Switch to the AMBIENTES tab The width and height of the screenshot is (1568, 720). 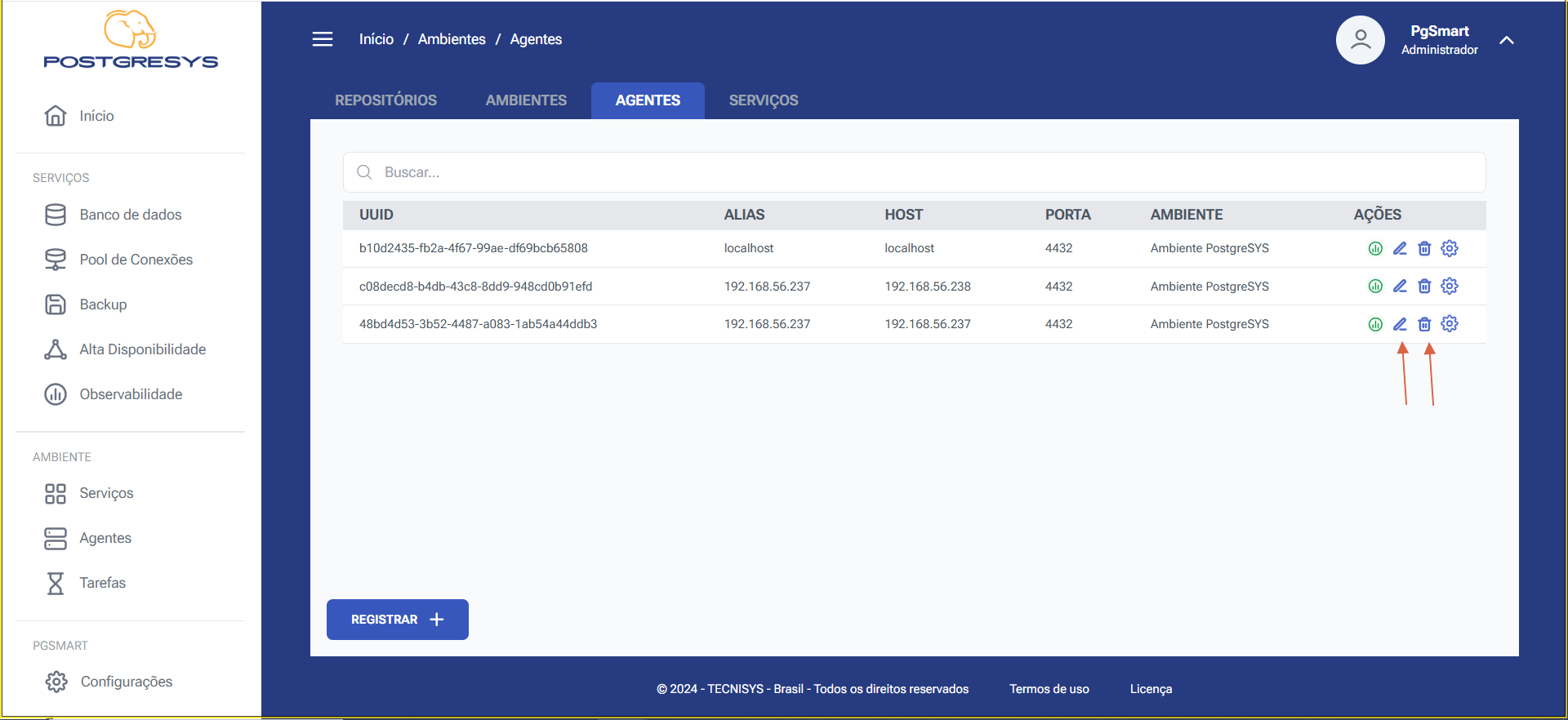(x=526, y=100)
